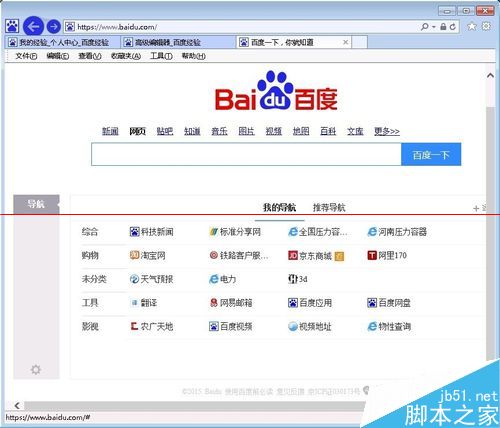This screenshot has width=500, height=428.
Task: Open the 铁路客户服... shortcut
Action: pos(239,256)
